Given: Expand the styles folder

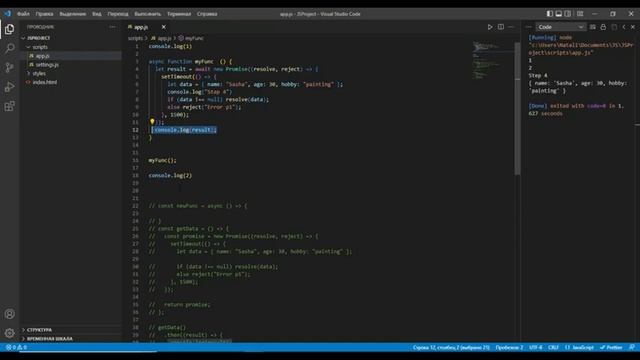Looking at the screenshot, I should [39, 73].
